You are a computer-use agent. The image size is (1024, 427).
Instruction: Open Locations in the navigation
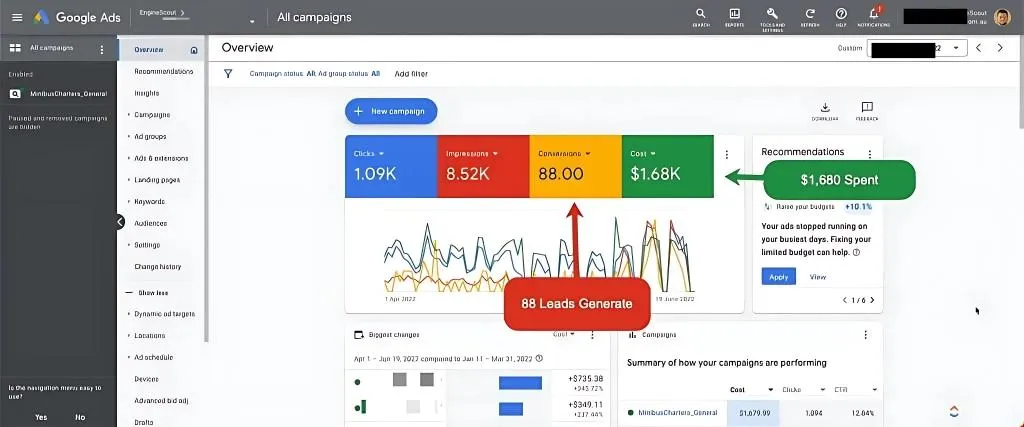[150, 336]
